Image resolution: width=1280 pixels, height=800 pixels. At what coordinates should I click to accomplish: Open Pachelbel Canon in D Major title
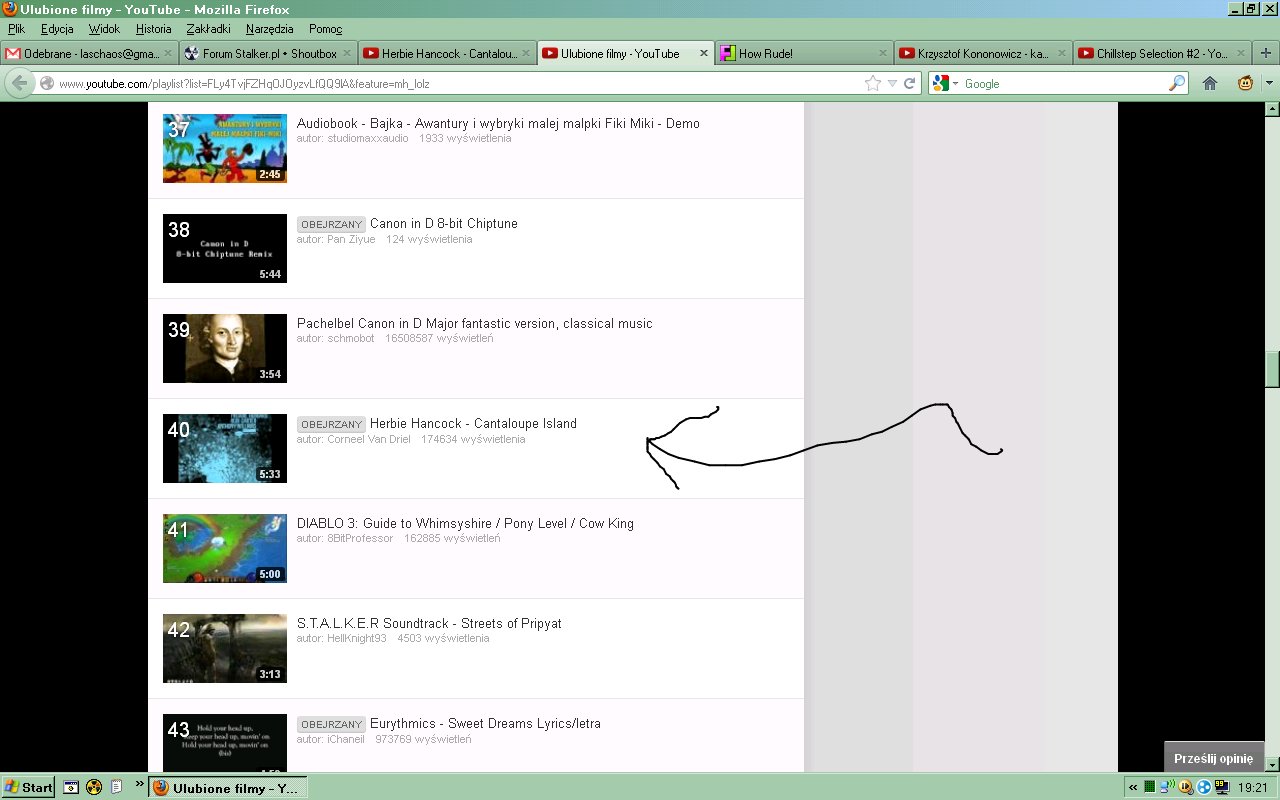point(475,324)
